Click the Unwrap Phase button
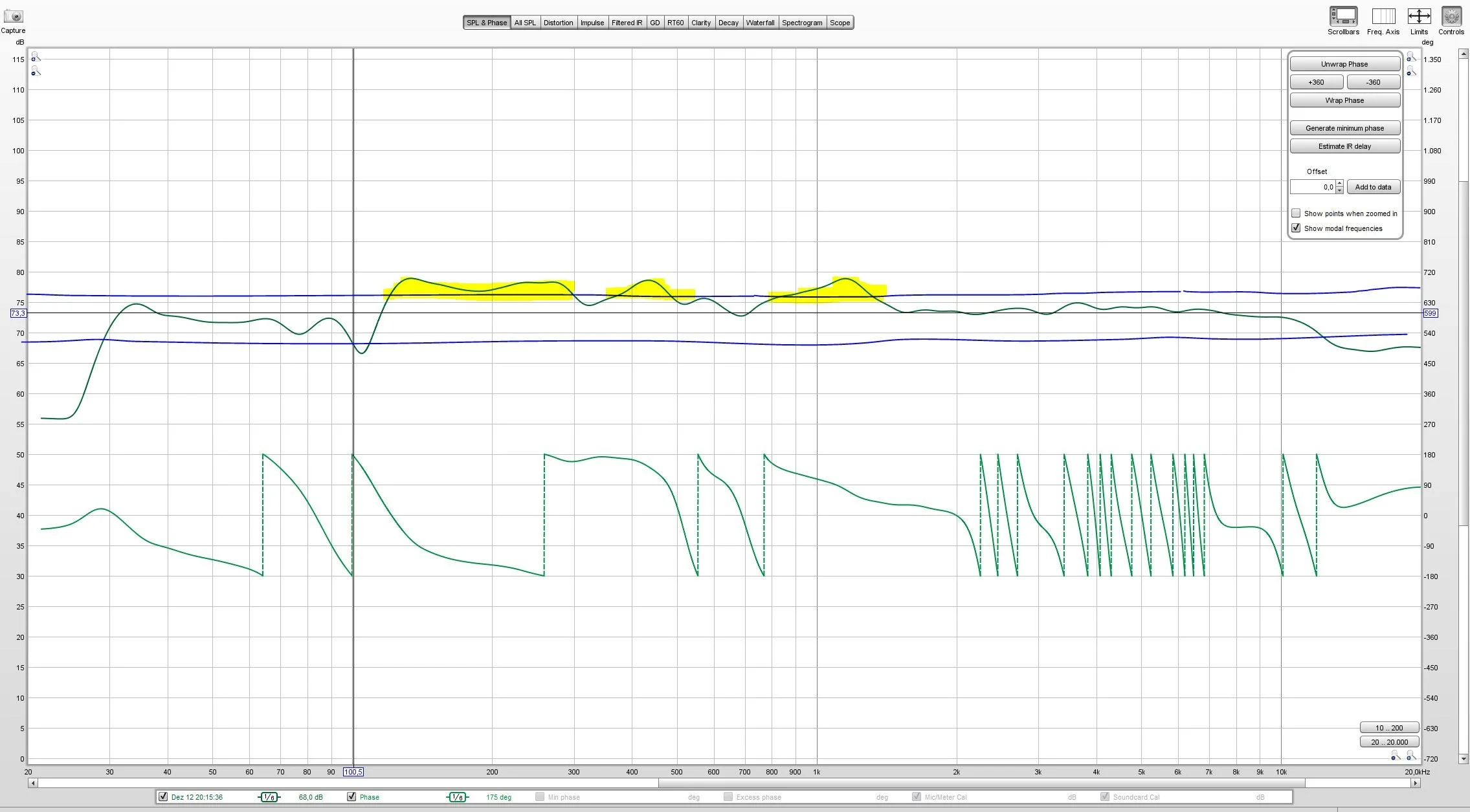The height and width of the screenshot is (812, 1470). (x=1344, y=64)
